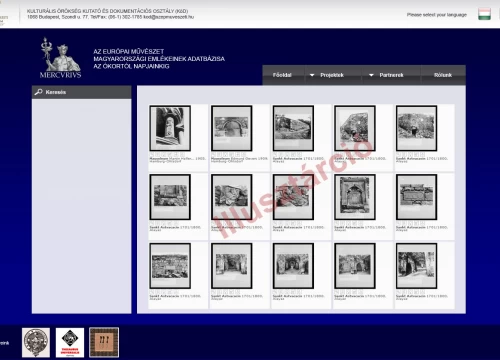Expand the Partnerek dropdown arrow

point(371,75)
